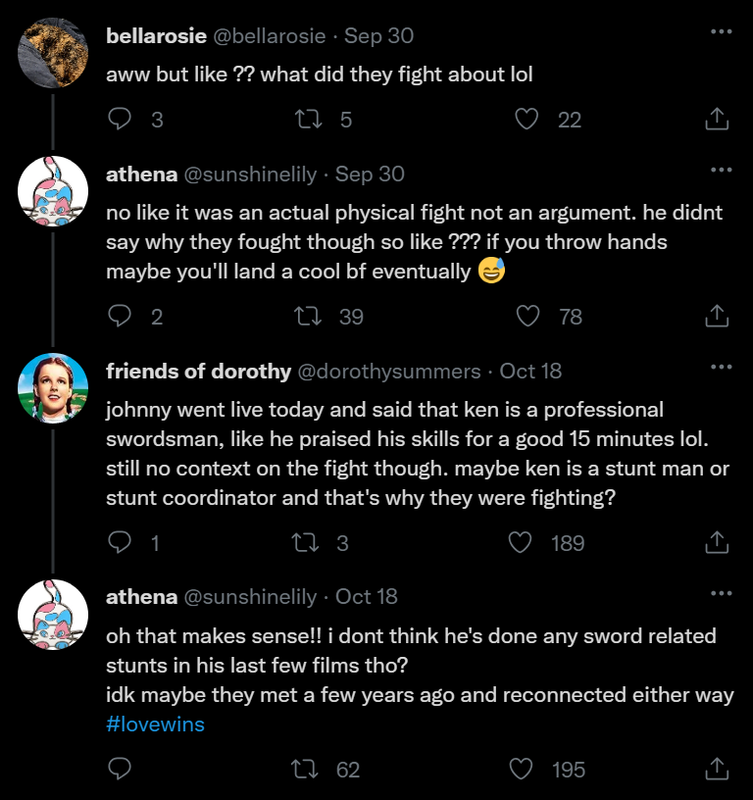This screenshot has width=753, height=800.
Task: Reply to bellarosie's tweet
Action: tap(120, 120)
